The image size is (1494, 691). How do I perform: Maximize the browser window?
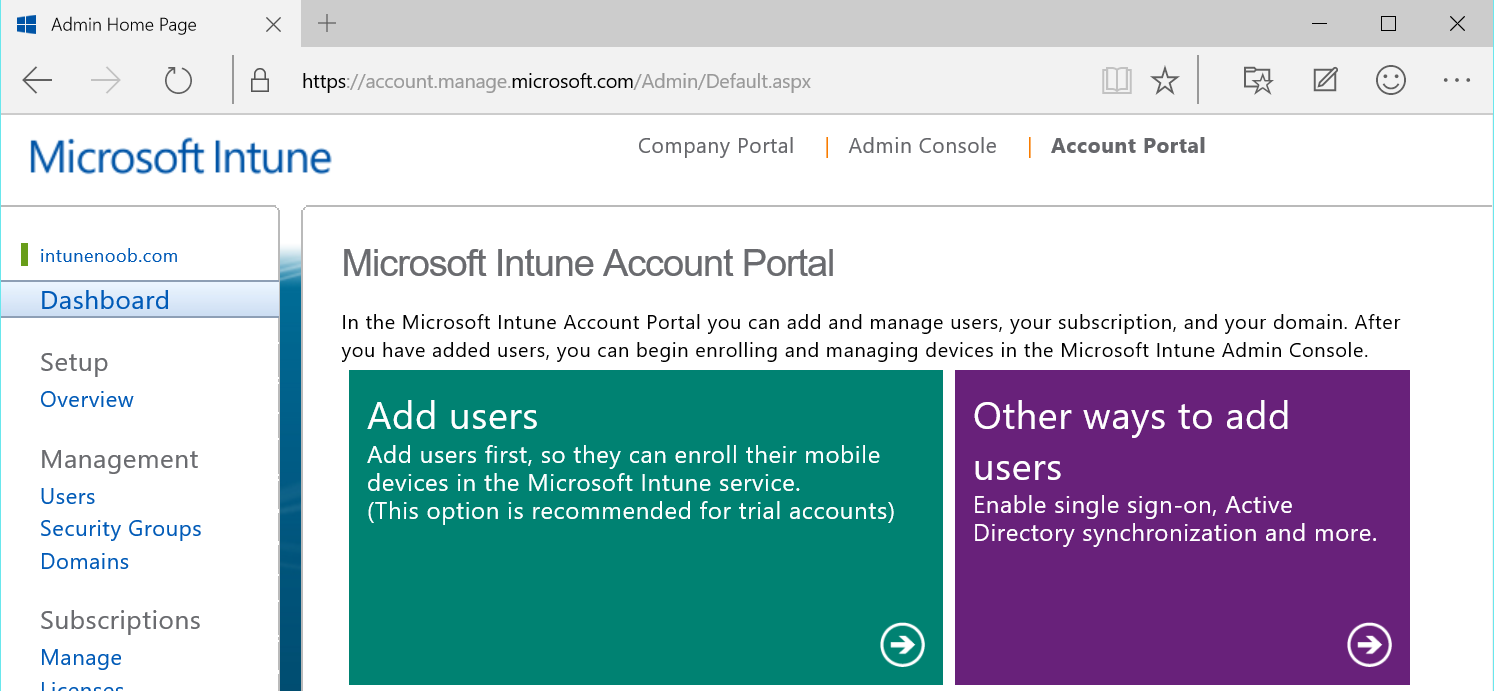coord(1388,24)
